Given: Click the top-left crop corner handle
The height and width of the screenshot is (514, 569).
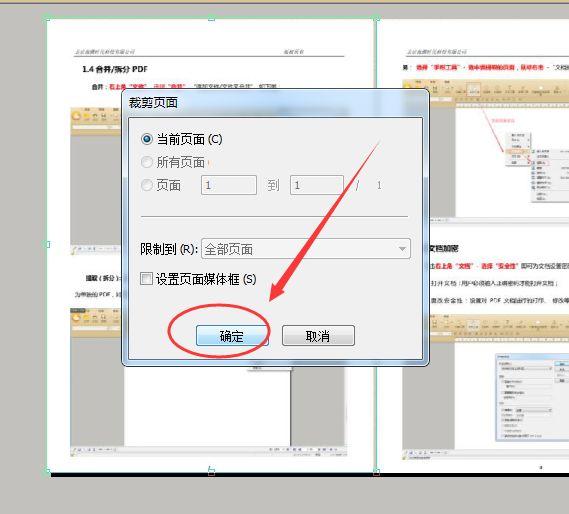Looking at the screenshot, I should pyautogui.click(x=47, y=17).
